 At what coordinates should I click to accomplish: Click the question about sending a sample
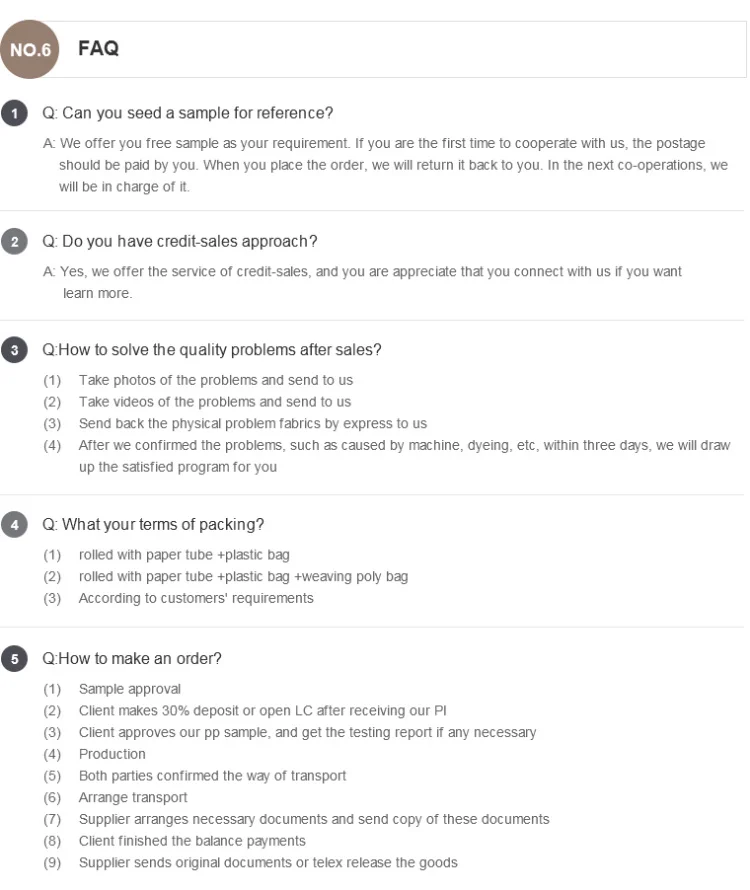[187, 113]
